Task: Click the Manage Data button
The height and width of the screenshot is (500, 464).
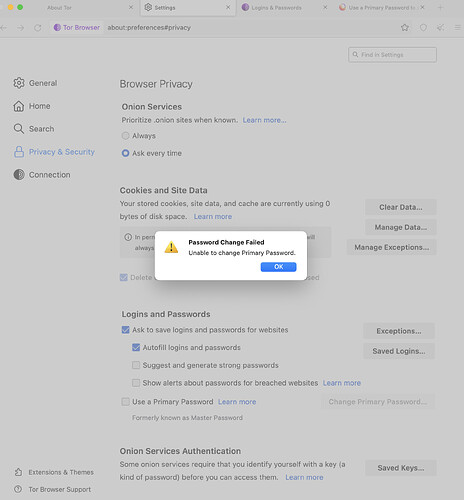Action: click(x=401, y=227)
